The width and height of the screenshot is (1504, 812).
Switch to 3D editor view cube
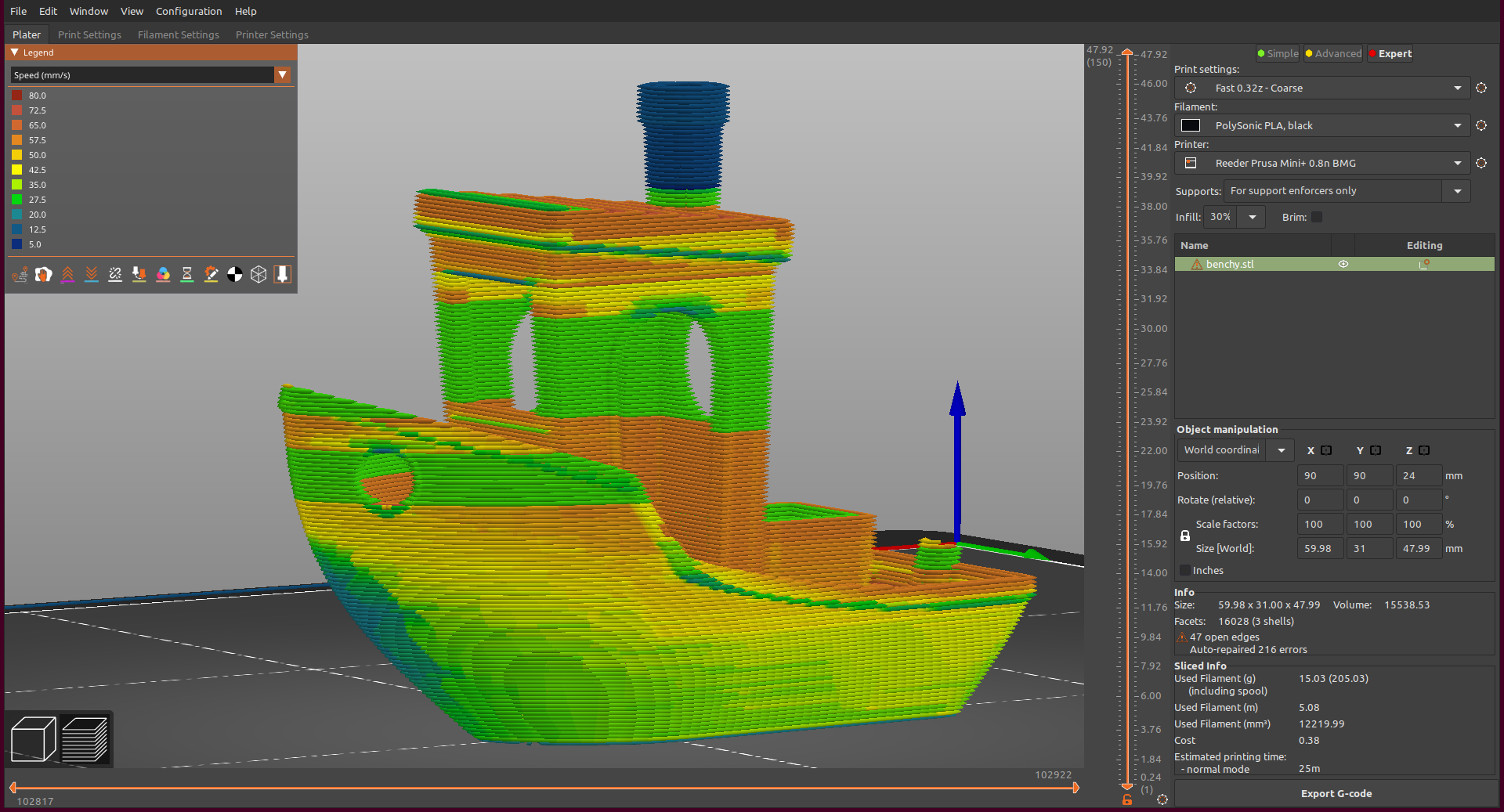[33, 739]
